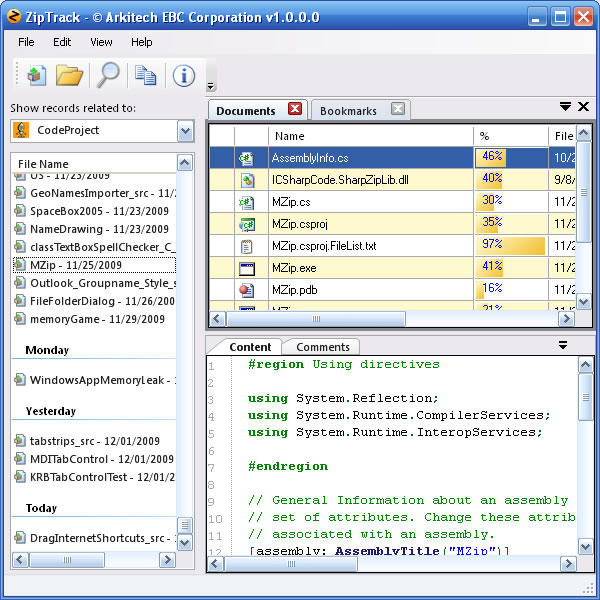Click line 3 using System.Reflection code
This screenshot has width=600, height=600.
coord(342,398)
